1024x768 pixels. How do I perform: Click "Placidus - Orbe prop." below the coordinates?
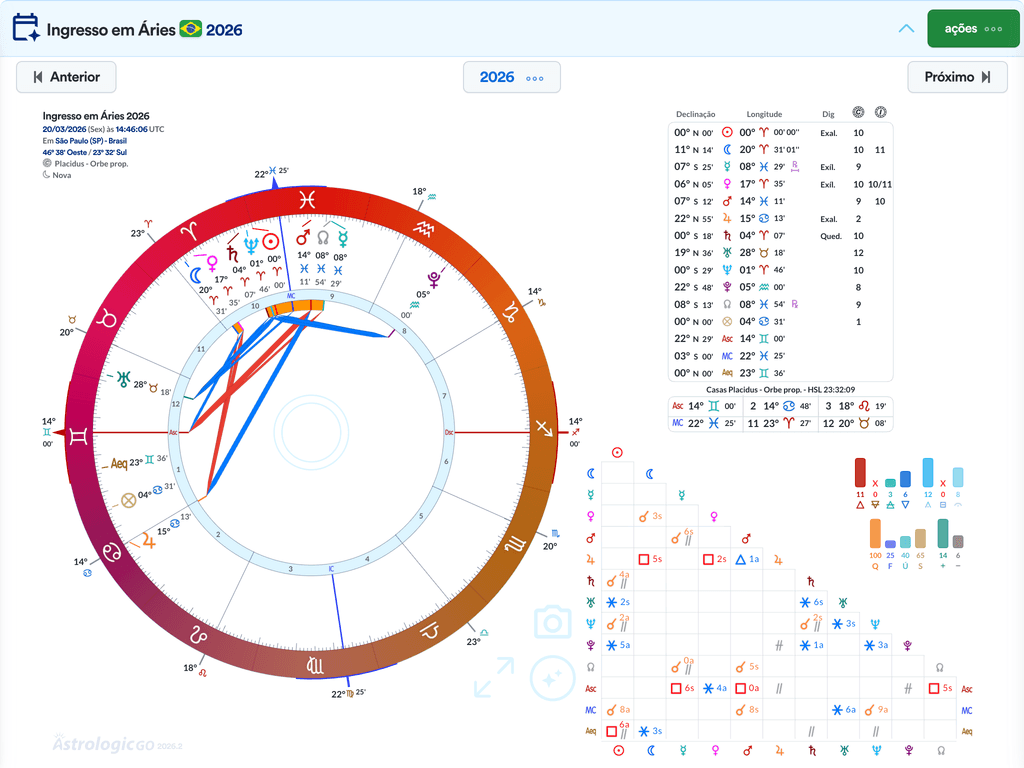pyautogui.click(x=91, y=164)
